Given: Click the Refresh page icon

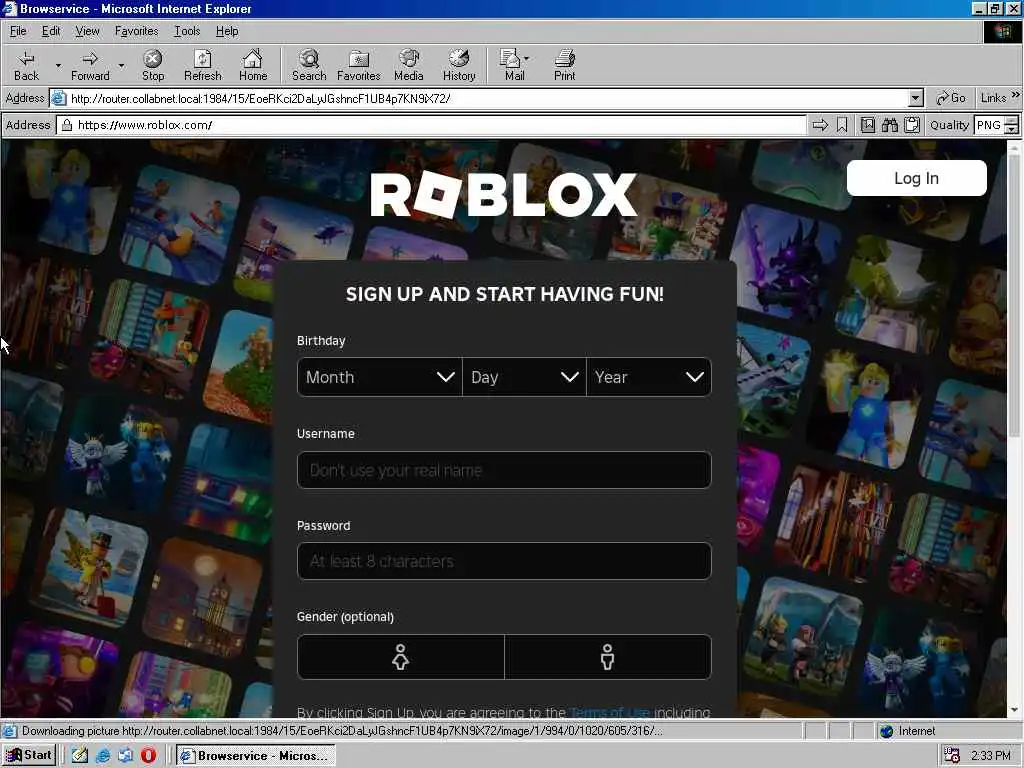Looking at the screenshot, I should [x=202, y=59].
